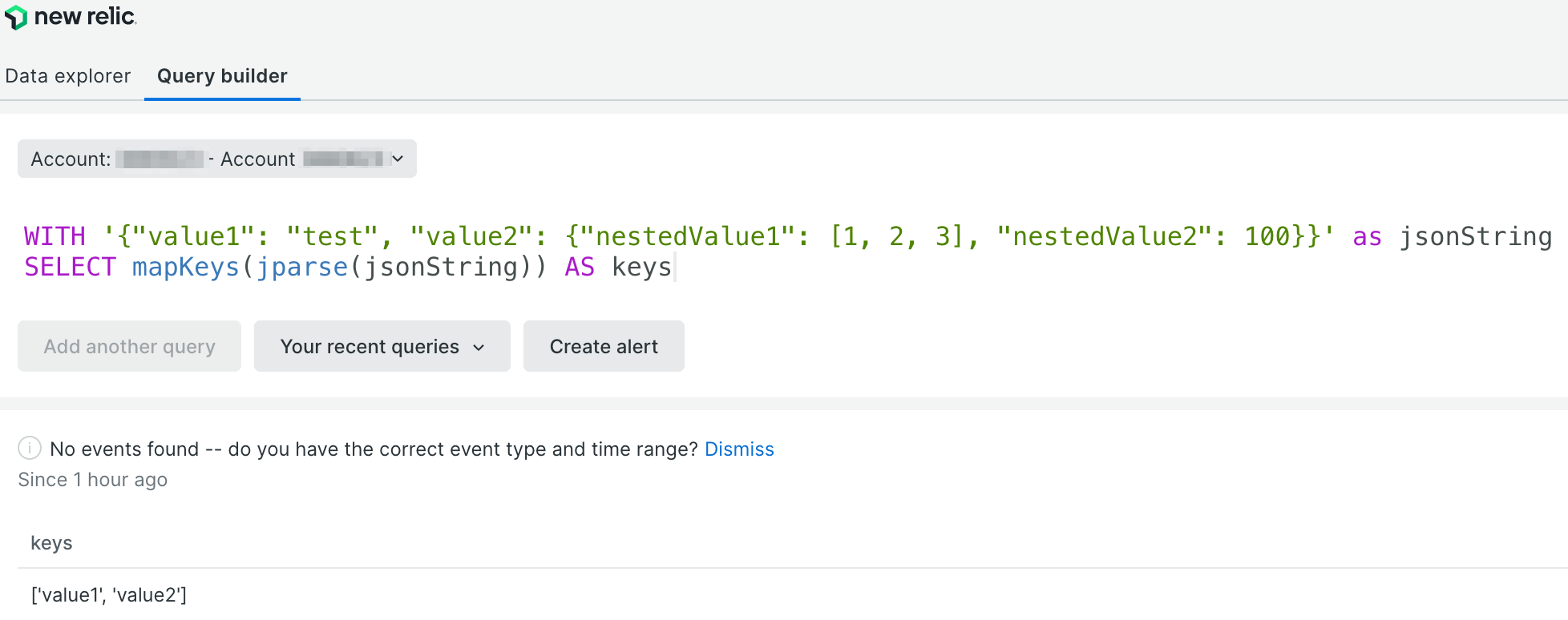Click the keys column header

pos(51,543)
